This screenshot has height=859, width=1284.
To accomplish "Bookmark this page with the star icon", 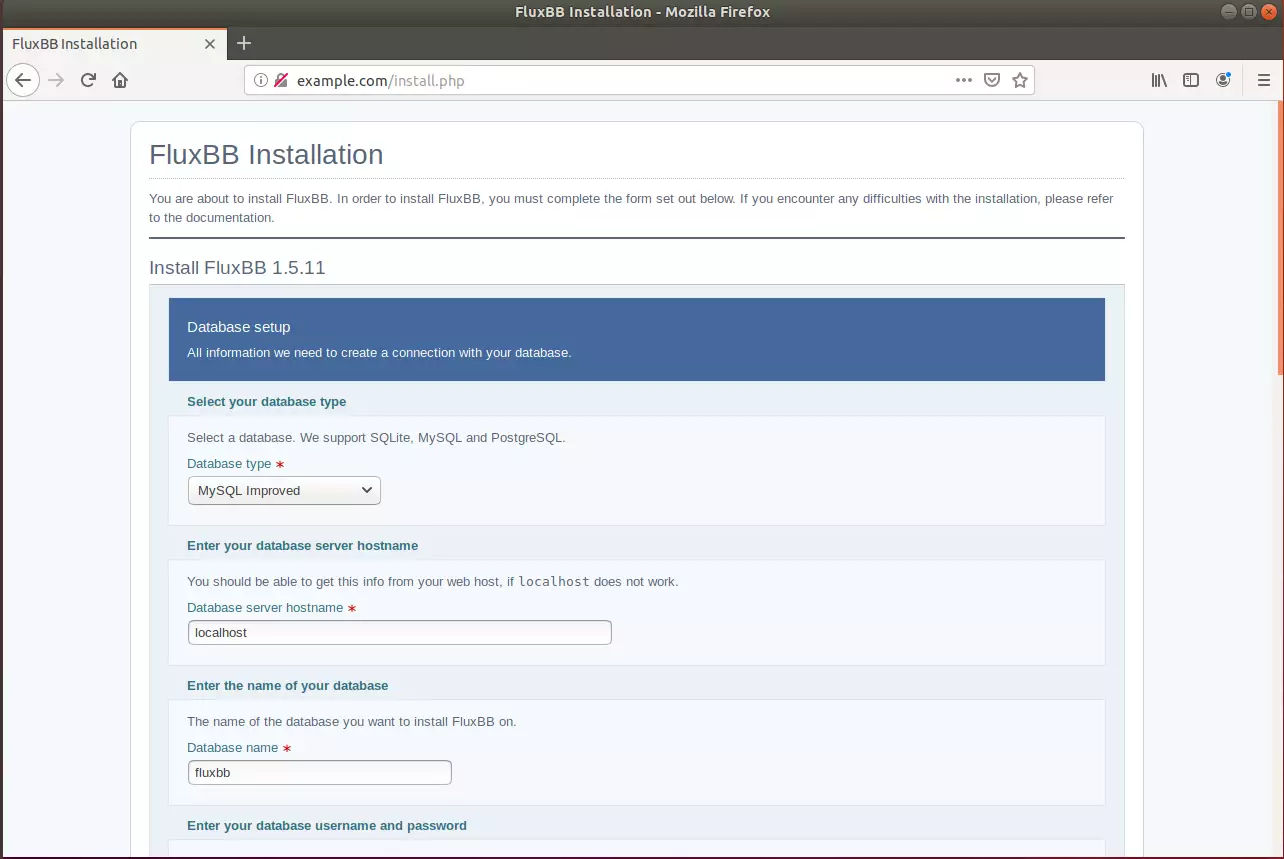I will coord(1020,80).
